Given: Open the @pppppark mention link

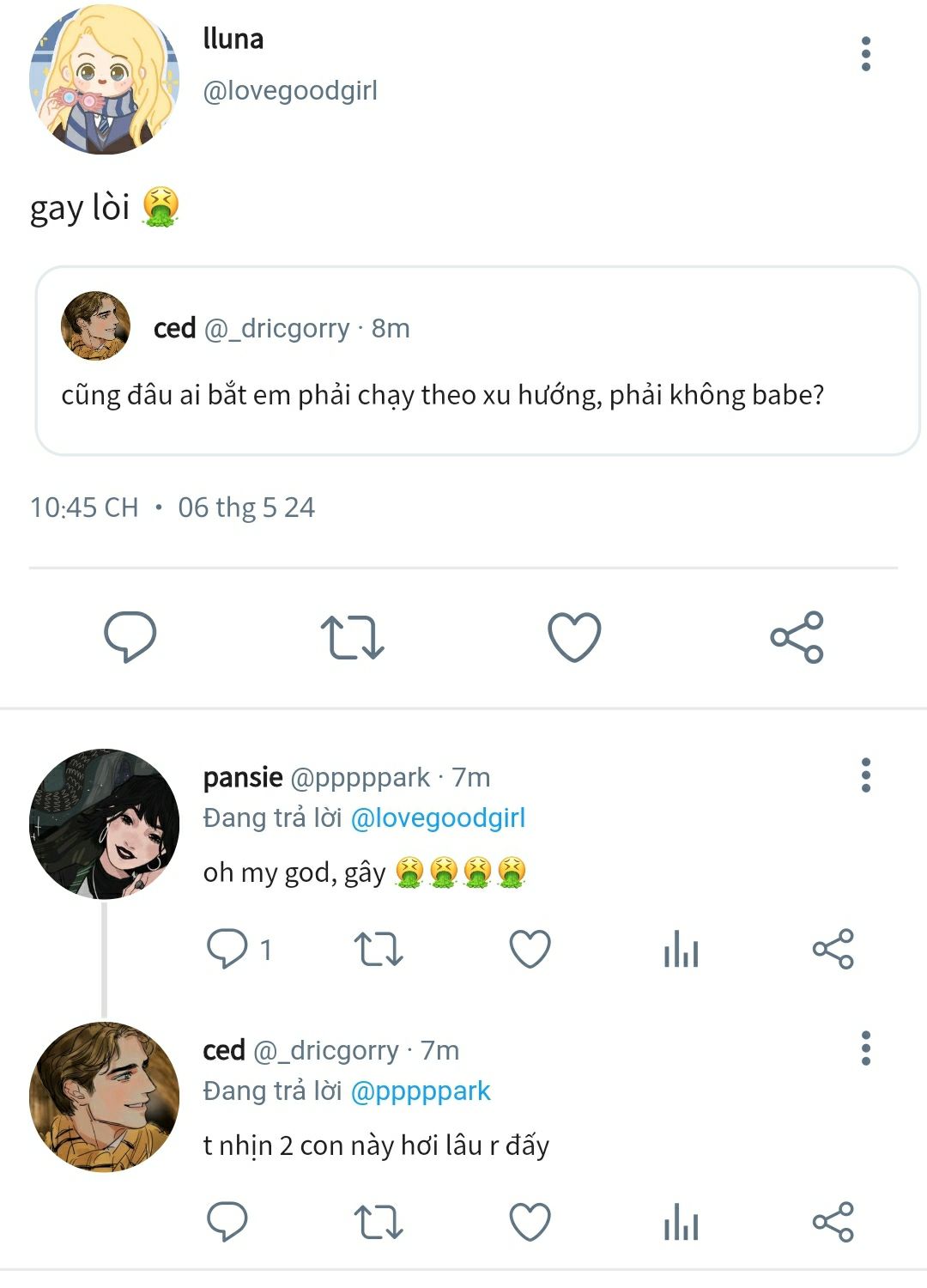Looking at the screenshot, I should coord(421,1091).
